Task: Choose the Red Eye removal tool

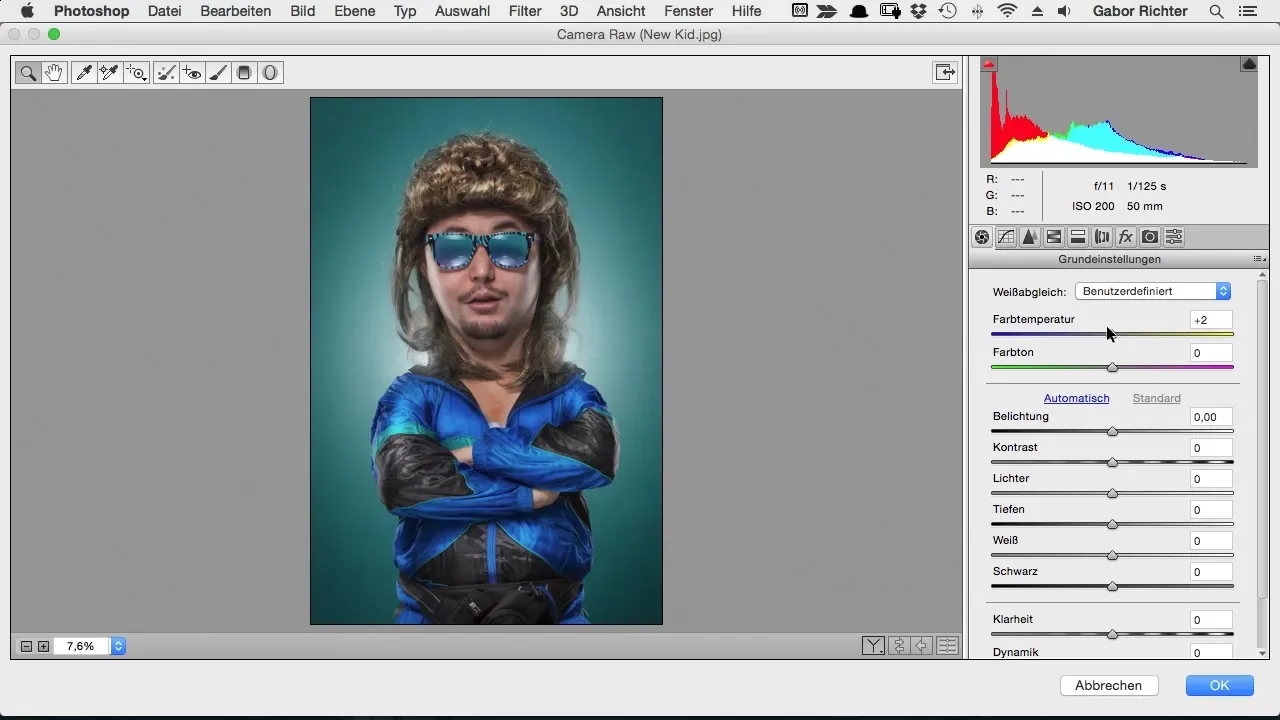Action: click(x=192, y=72)
